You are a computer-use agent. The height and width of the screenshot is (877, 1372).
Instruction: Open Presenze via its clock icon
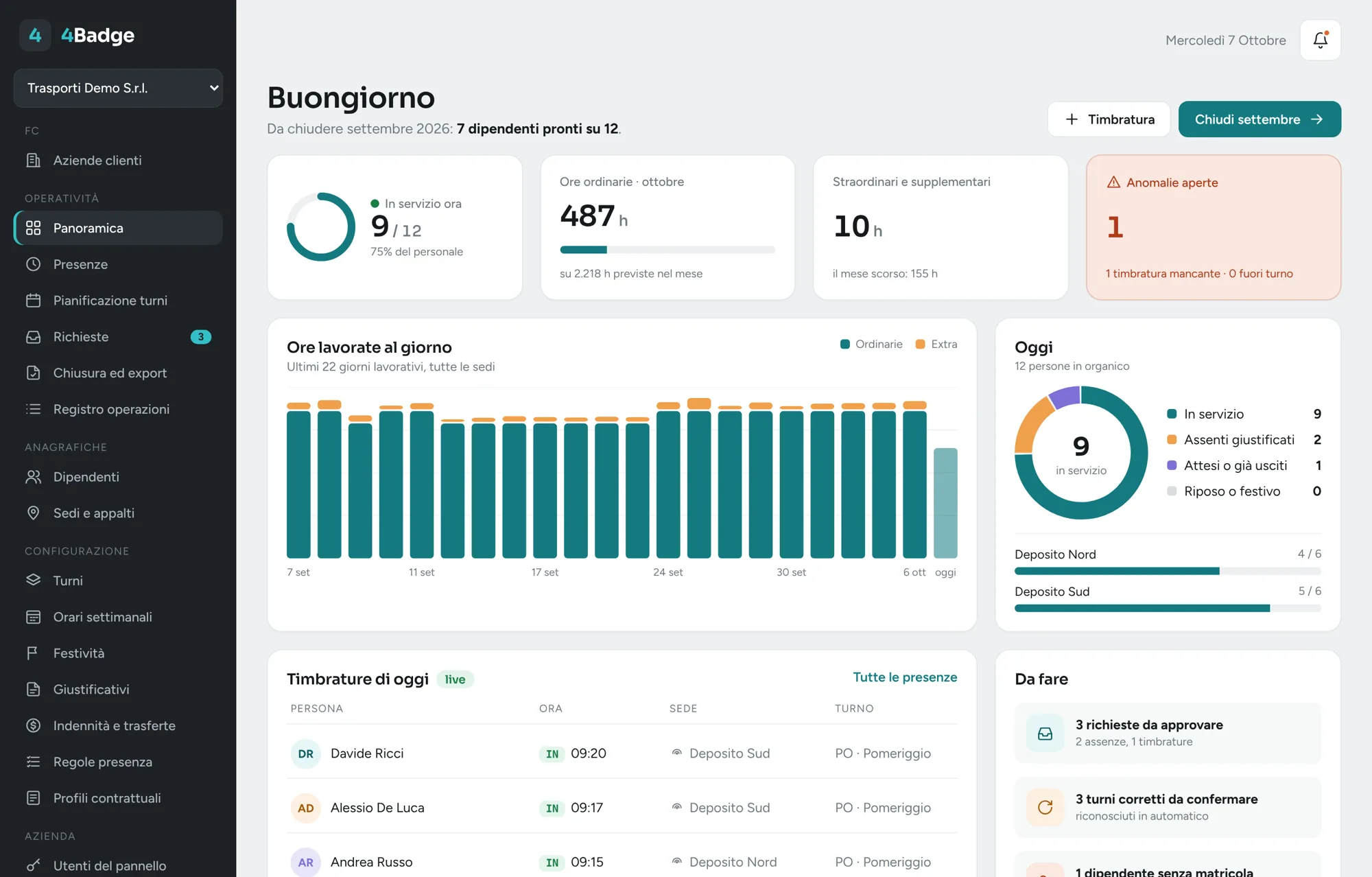[33, 264]
